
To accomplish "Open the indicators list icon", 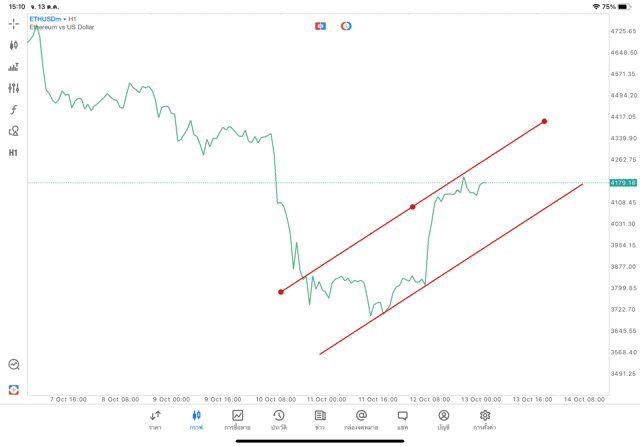I will click(14, 67).
